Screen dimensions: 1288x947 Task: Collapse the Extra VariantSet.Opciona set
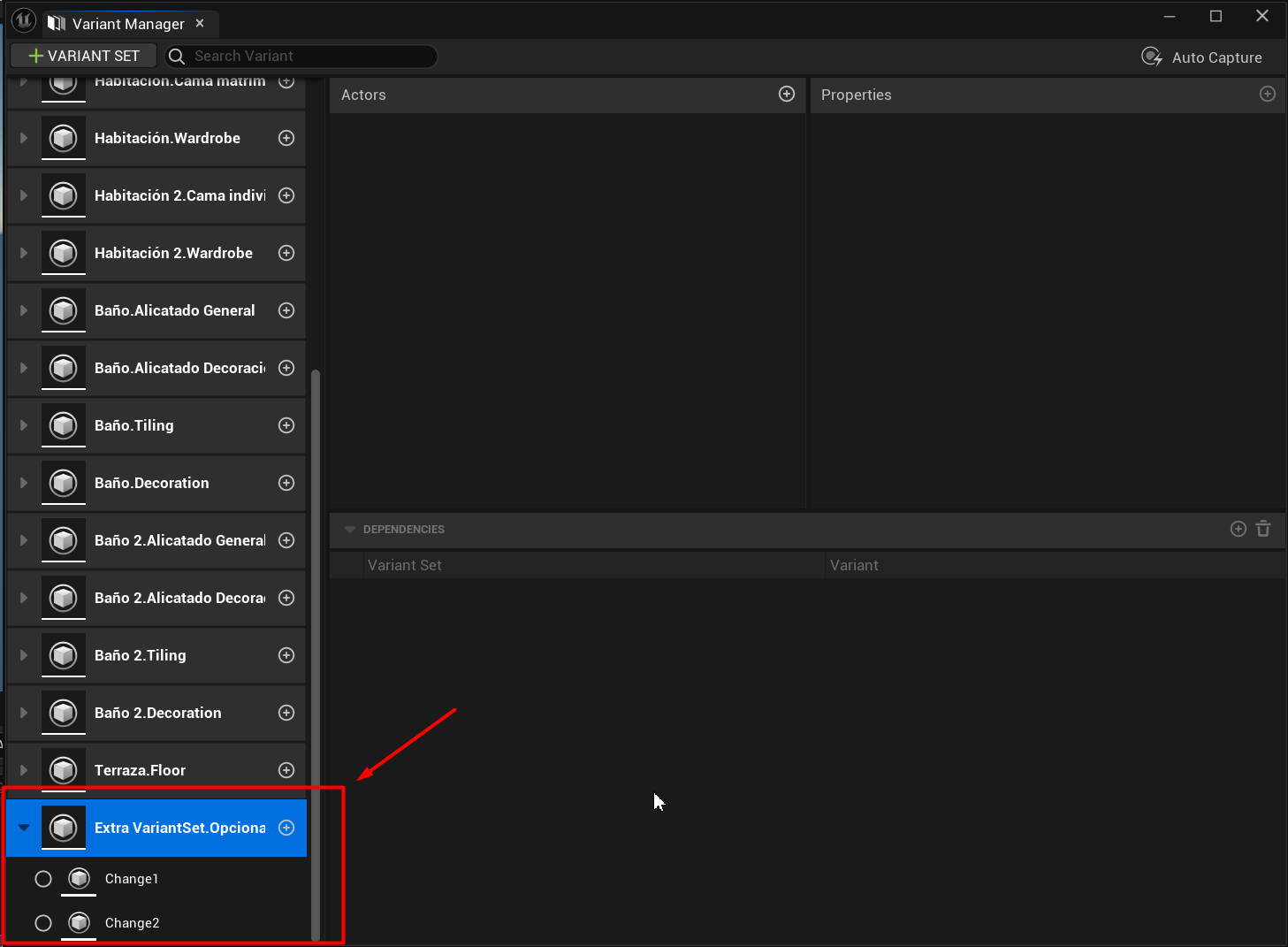(24, 828)
